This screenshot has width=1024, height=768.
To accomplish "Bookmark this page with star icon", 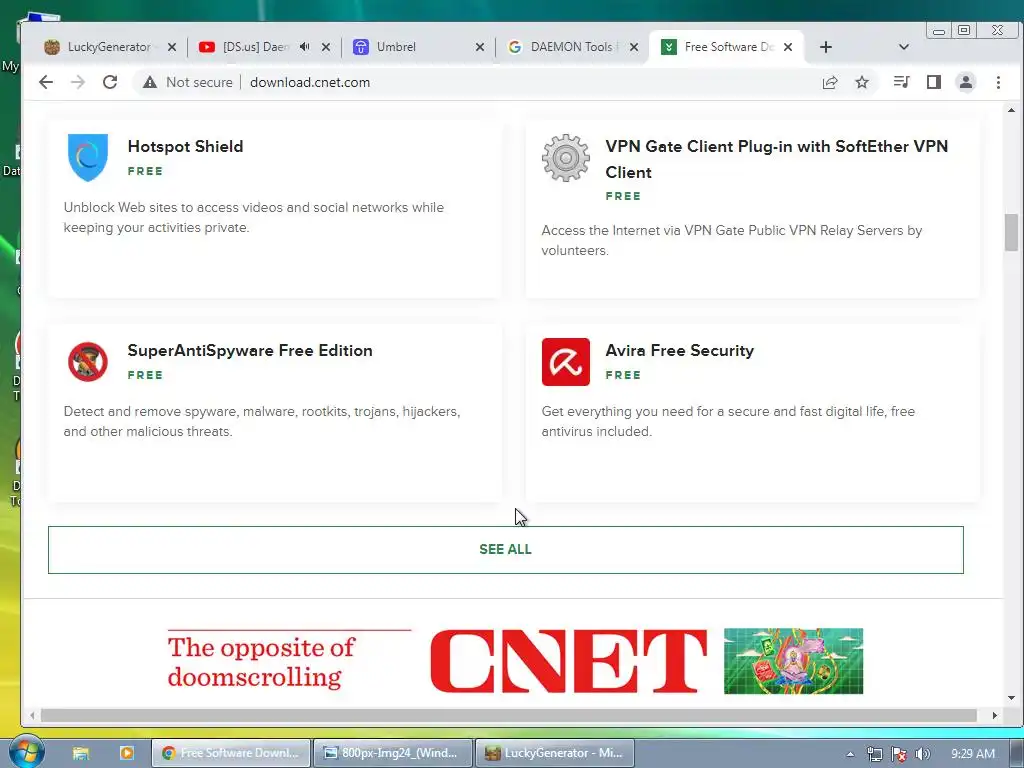I will pyautogui.click(x=862, y=82).
